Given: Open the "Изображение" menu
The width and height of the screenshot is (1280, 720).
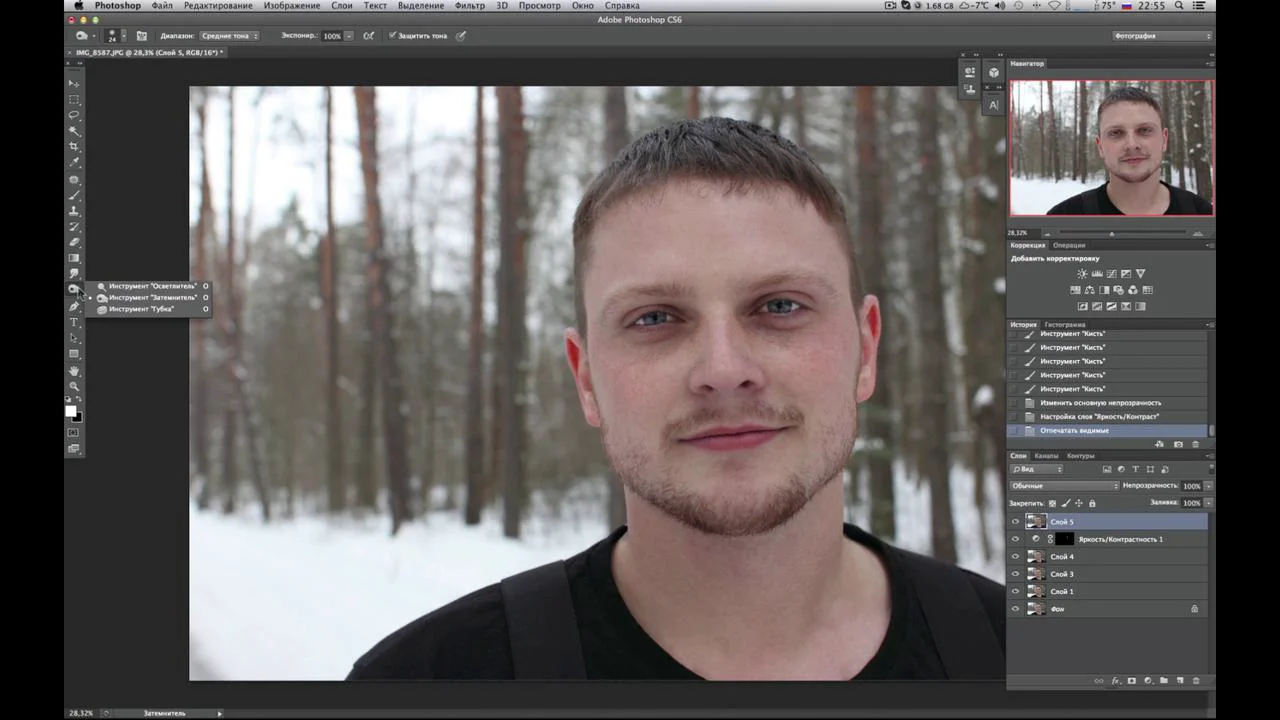Looking at the screenshot, I should (x=292, y=6).
